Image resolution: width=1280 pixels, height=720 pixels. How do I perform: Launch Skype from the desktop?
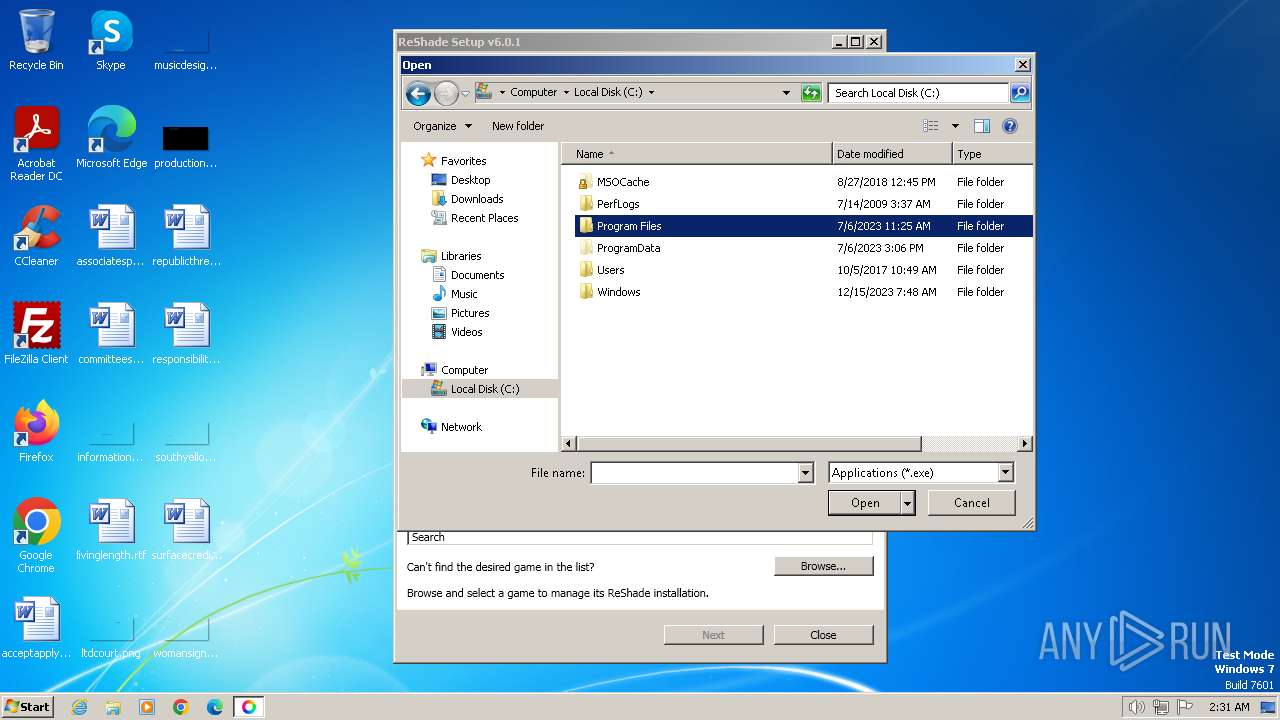tap(111, 40)
